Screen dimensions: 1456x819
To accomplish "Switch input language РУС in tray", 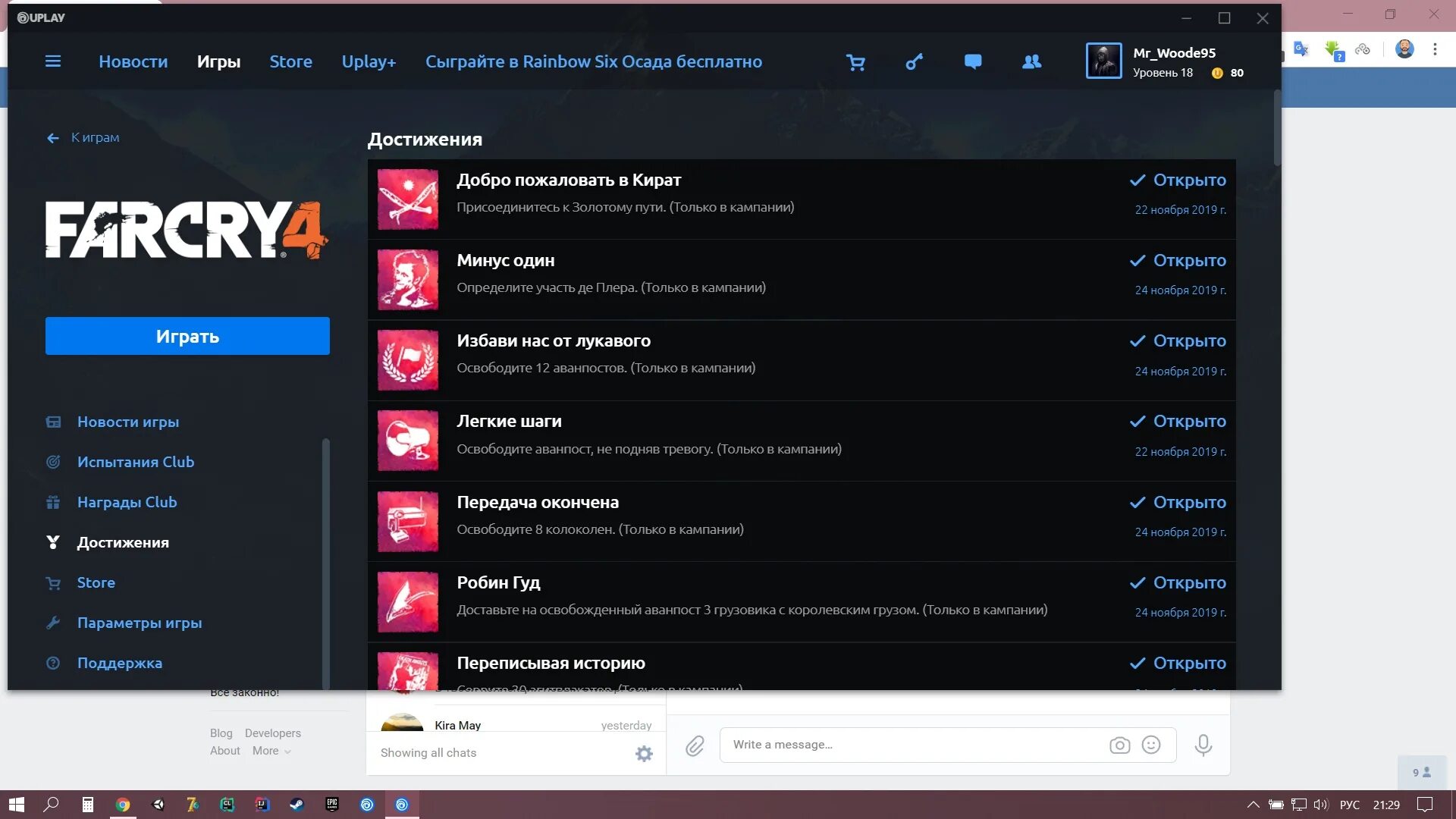I will [x=1350, y=805].
